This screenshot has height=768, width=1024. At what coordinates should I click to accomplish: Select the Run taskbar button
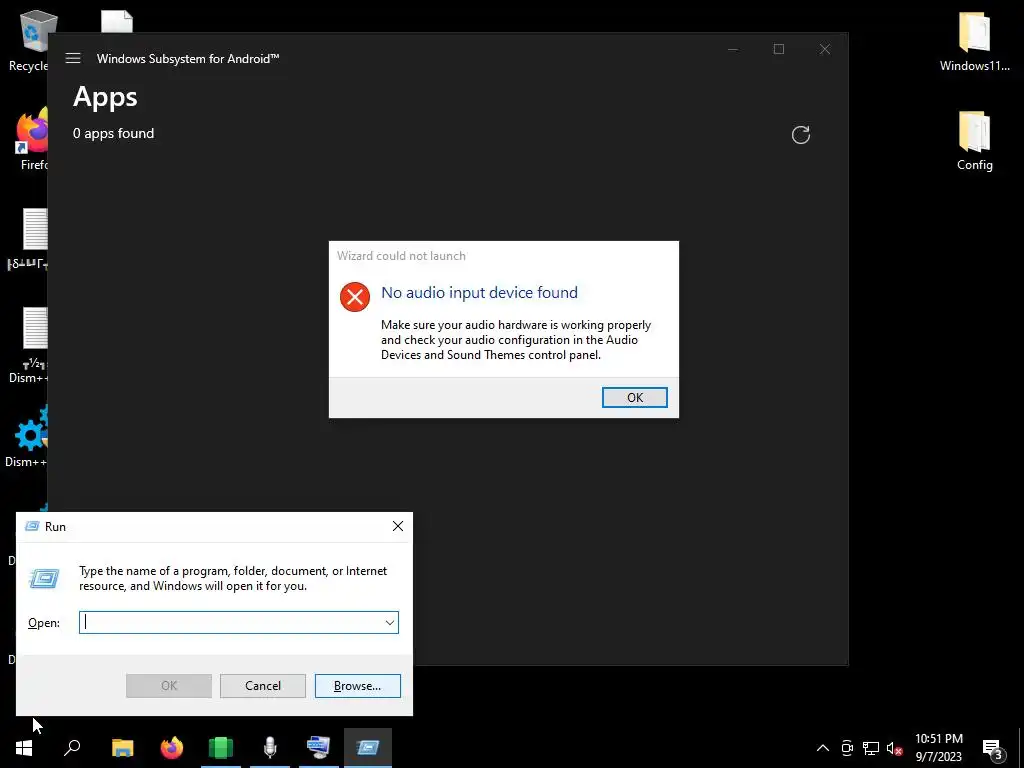tap(368, 748)
